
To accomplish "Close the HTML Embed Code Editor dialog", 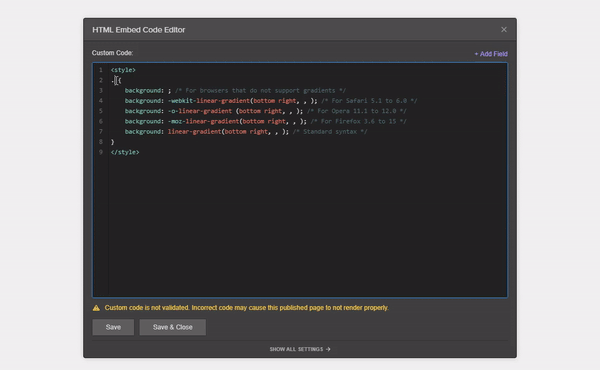I will (x=504, y=29).
